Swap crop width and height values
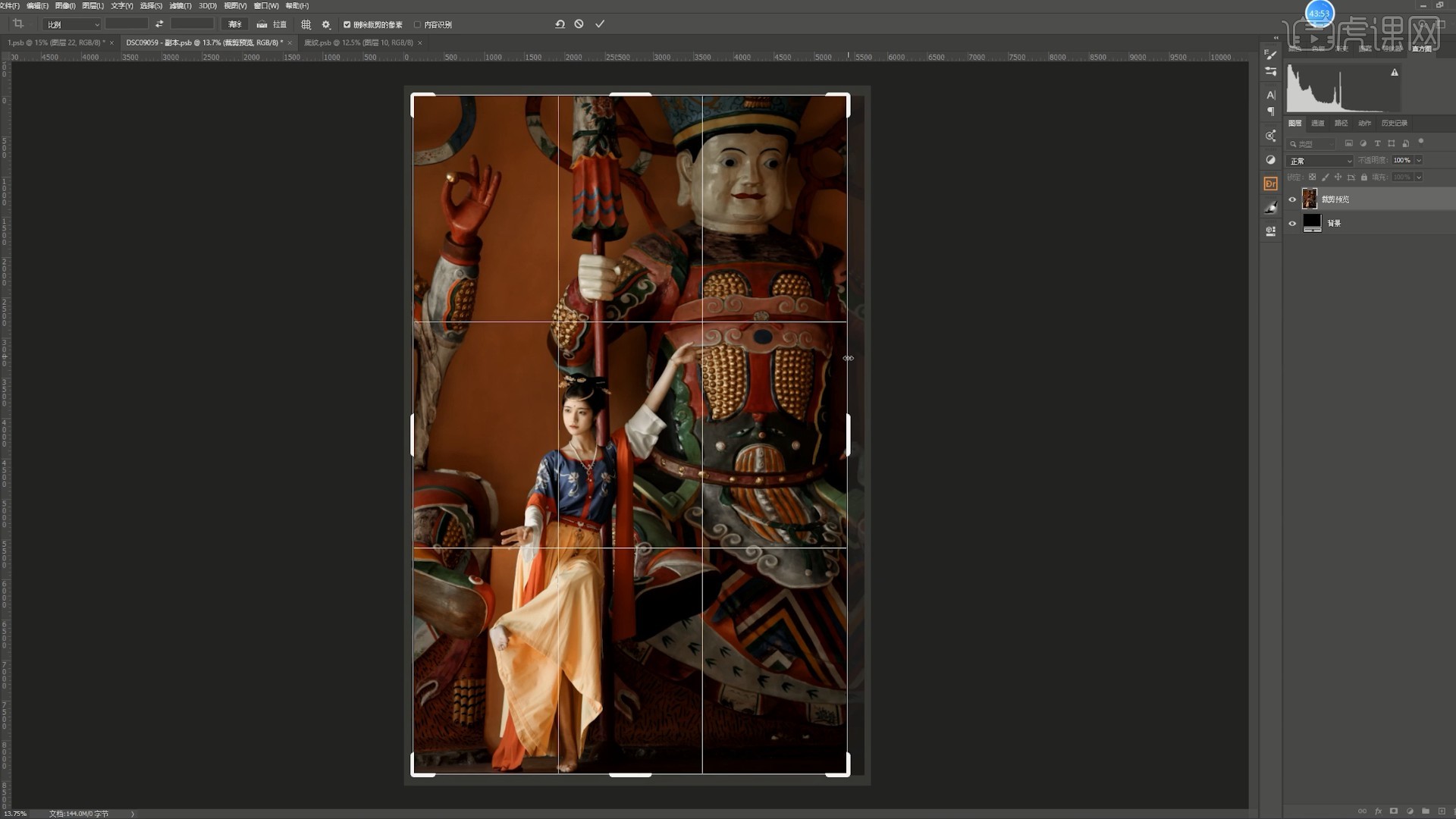 click(159, 24)
